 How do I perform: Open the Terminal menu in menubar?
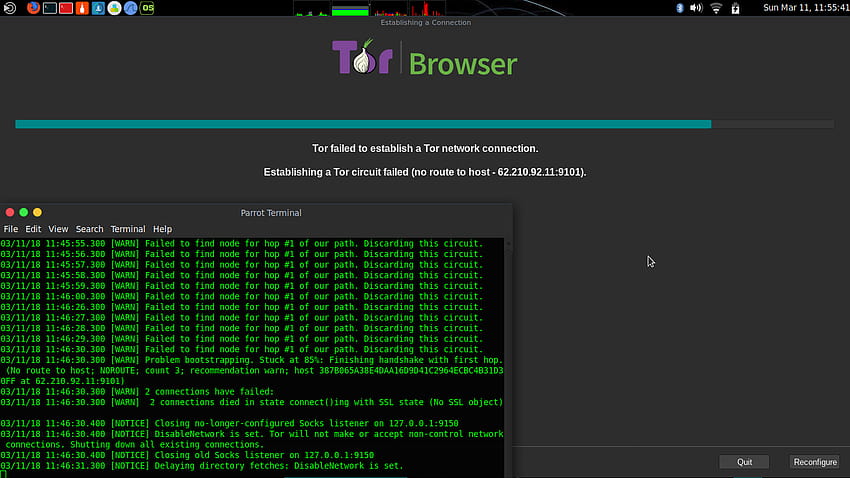(x=128, y=229)
